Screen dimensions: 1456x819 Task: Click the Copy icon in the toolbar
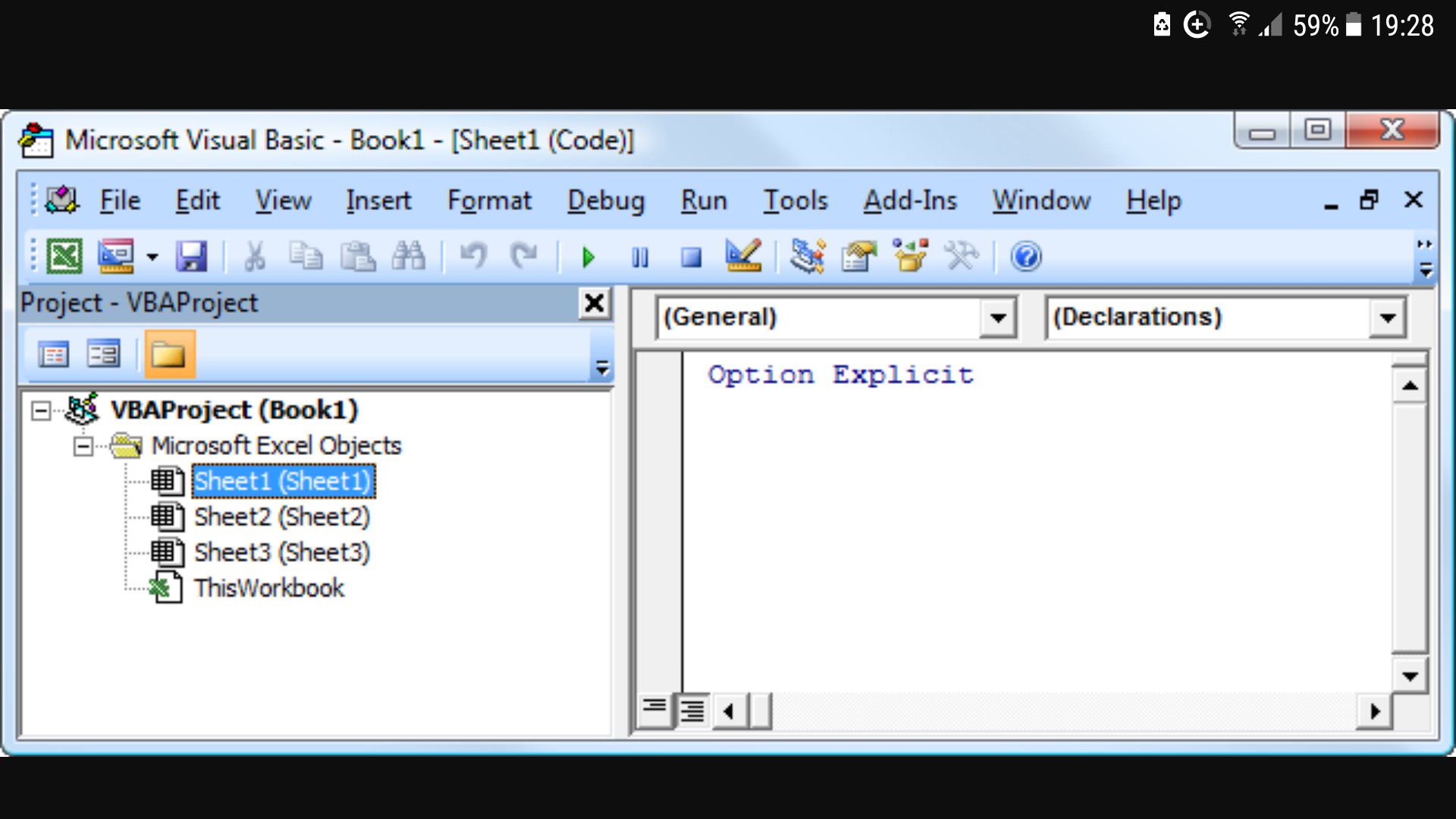[x=306, y=256]
